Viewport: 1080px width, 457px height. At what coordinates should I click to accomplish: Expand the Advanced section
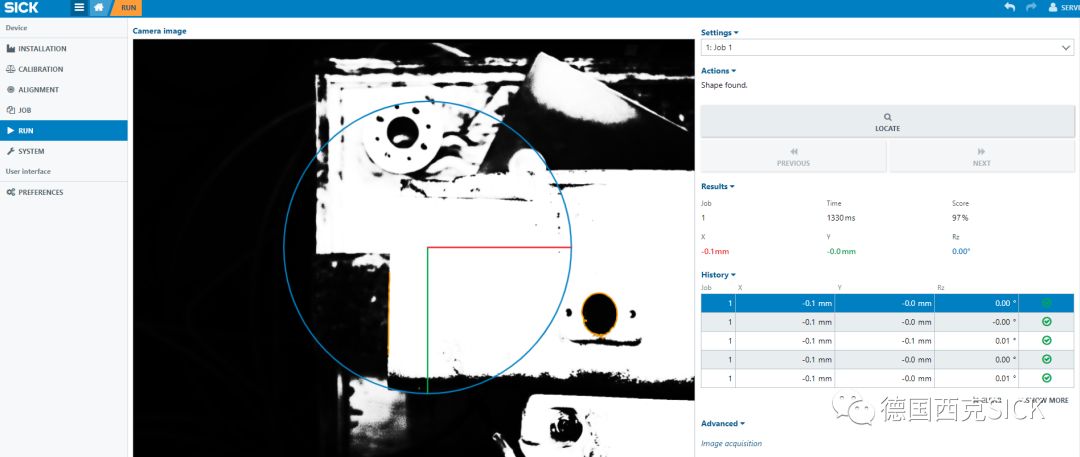[x=722, y=423]
